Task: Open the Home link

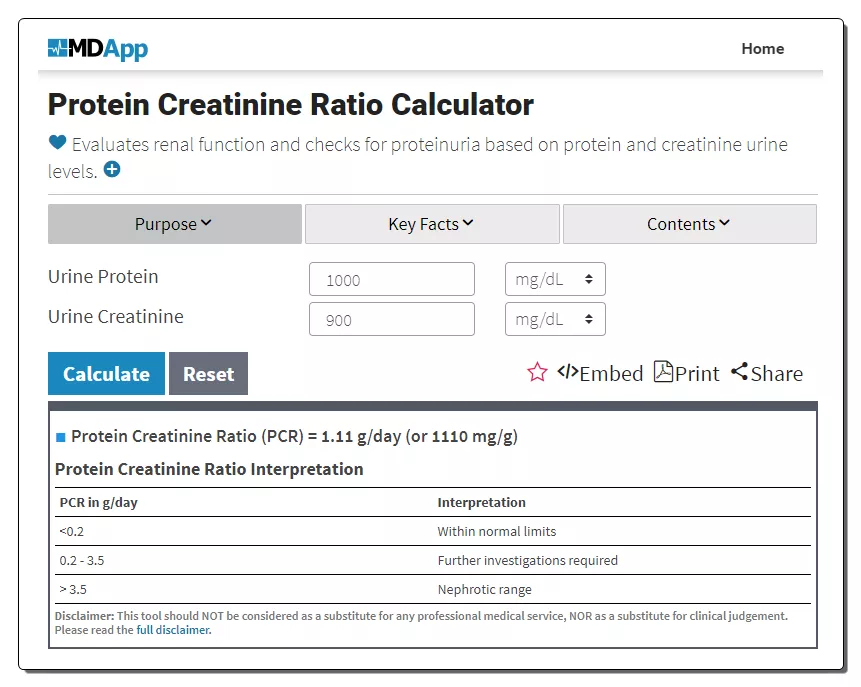Action: pos(762,49)
